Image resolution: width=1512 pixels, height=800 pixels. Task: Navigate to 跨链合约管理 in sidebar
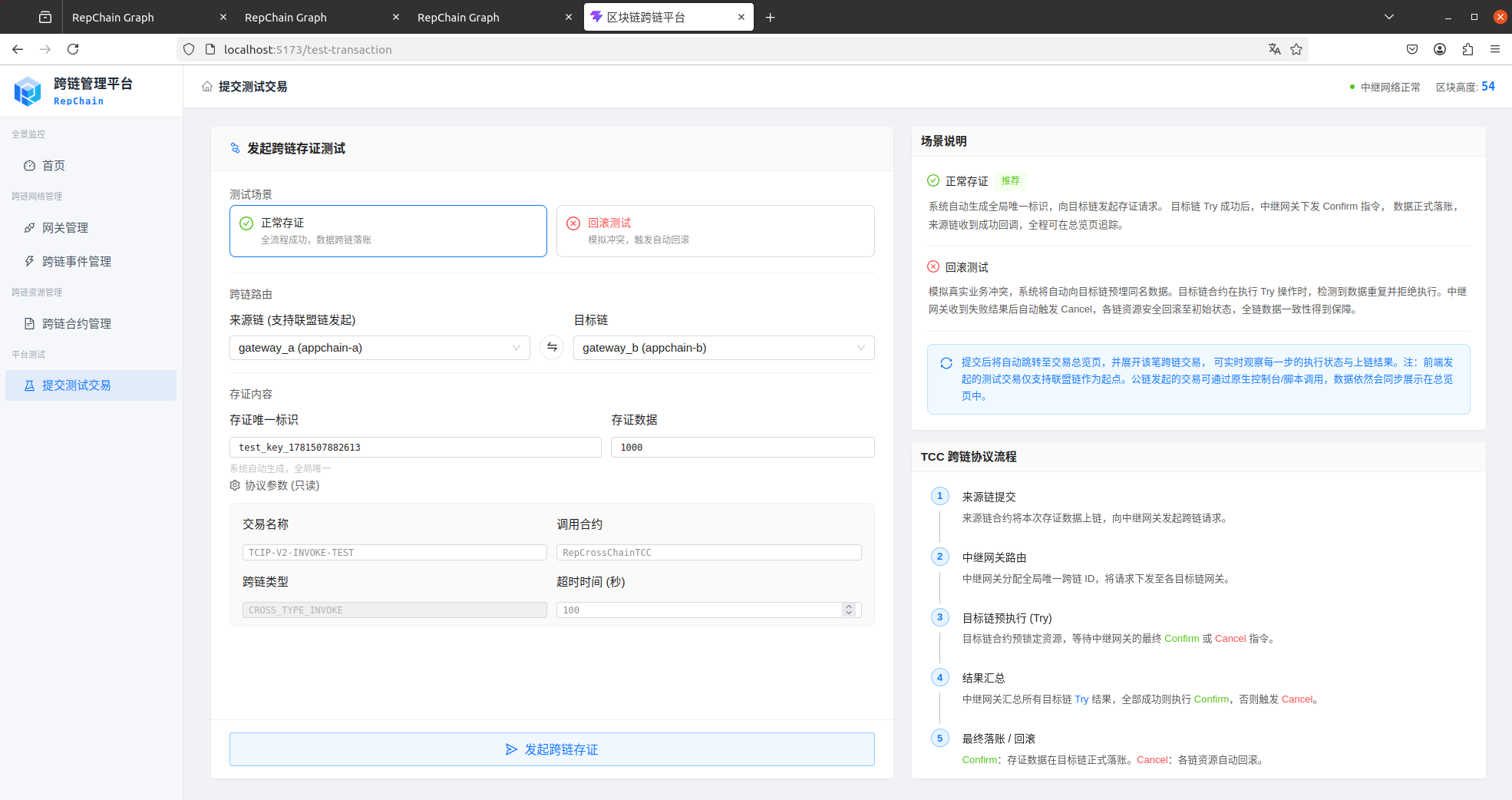click(x=91, y=324)
